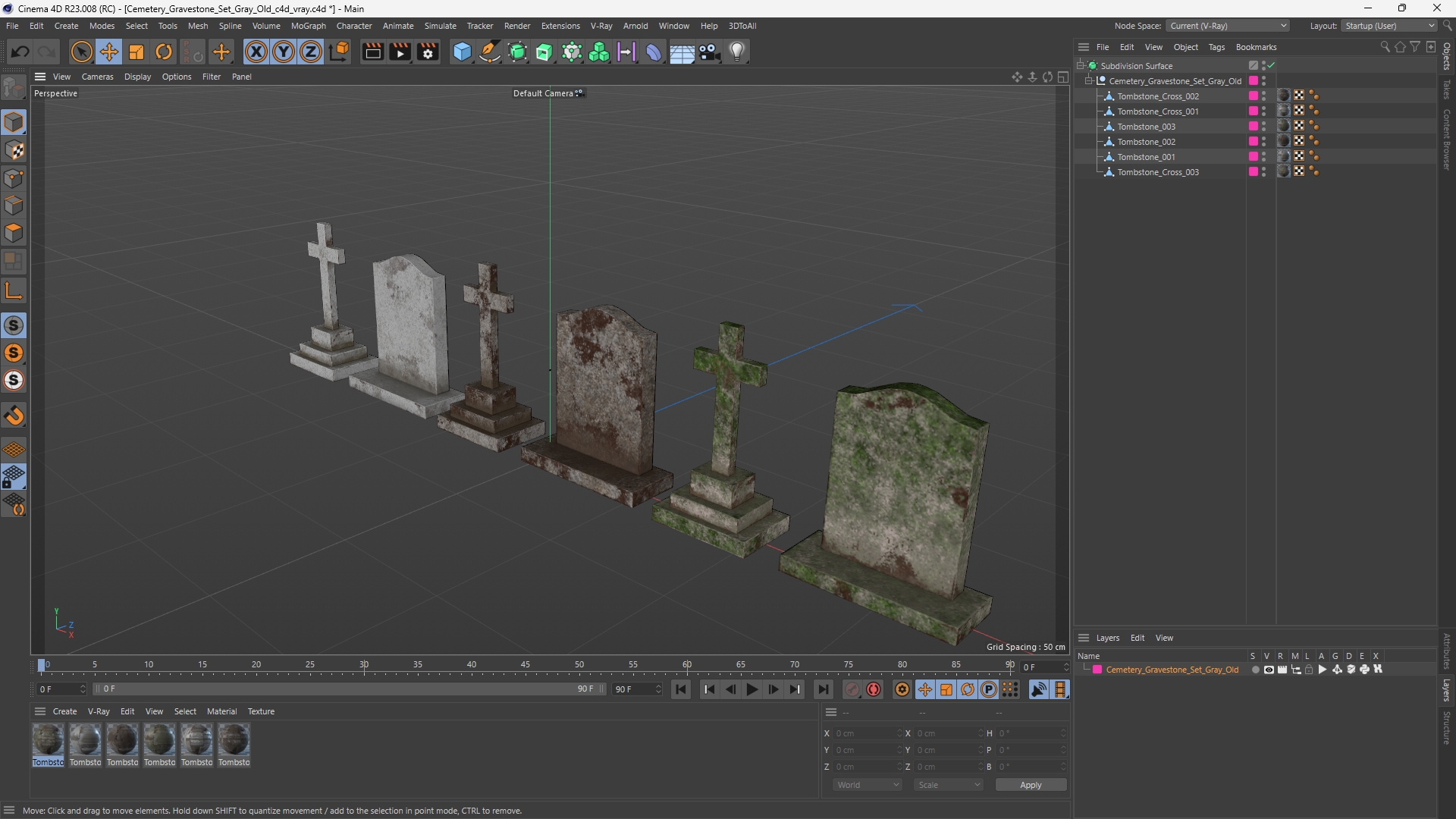Go to end of animation
This screenshot has width=1456, height=819.
click(823, 689)
